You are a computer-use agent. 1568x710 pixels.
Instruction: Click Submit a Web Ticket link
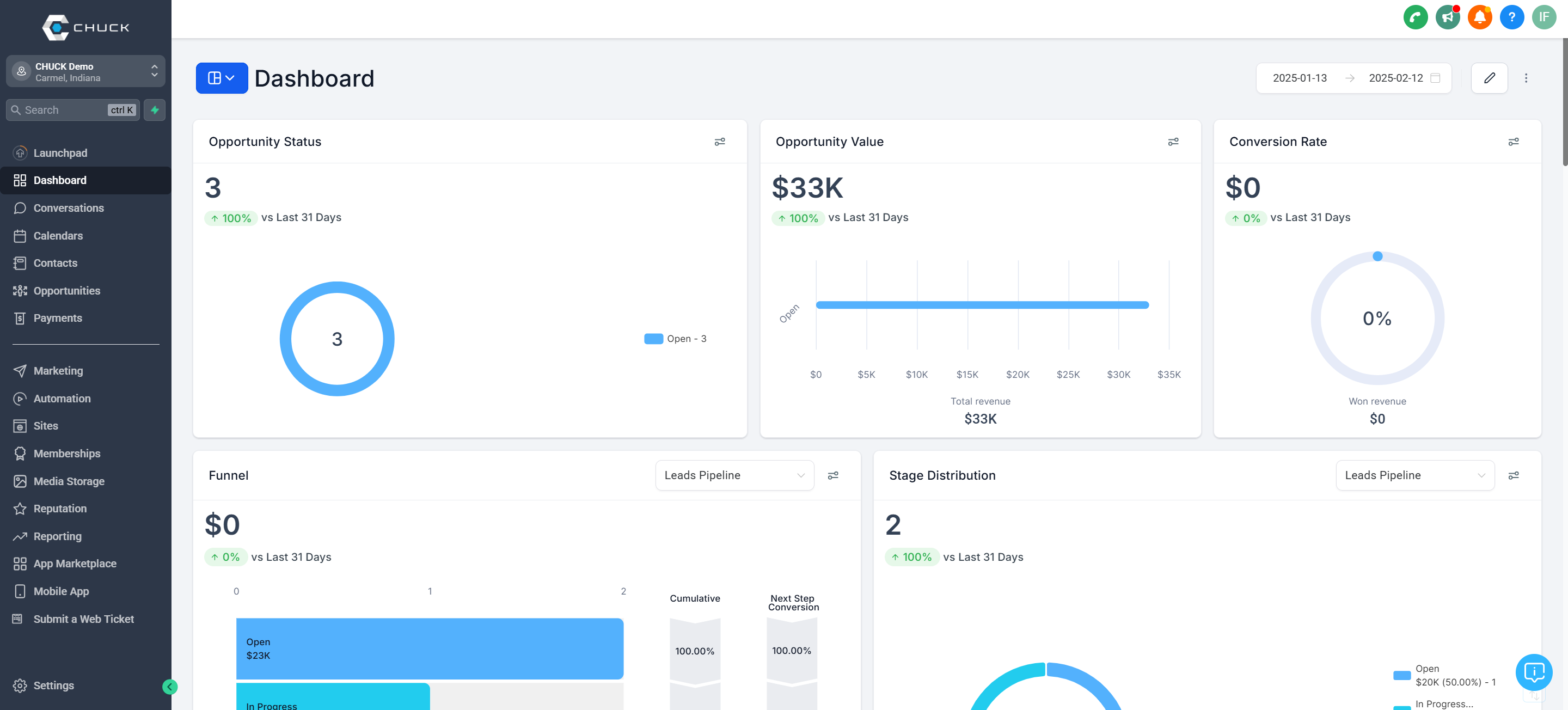[x=83, y=619]
